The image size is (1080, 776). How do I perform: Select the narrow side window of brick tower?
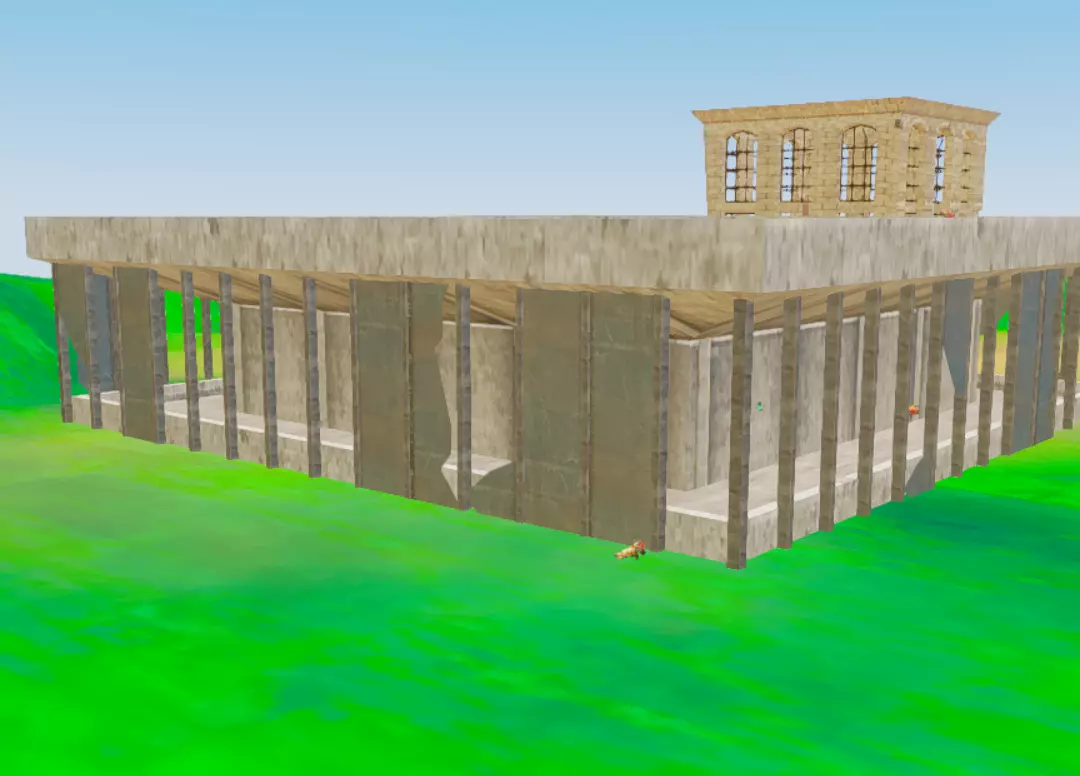click(940, 168)
